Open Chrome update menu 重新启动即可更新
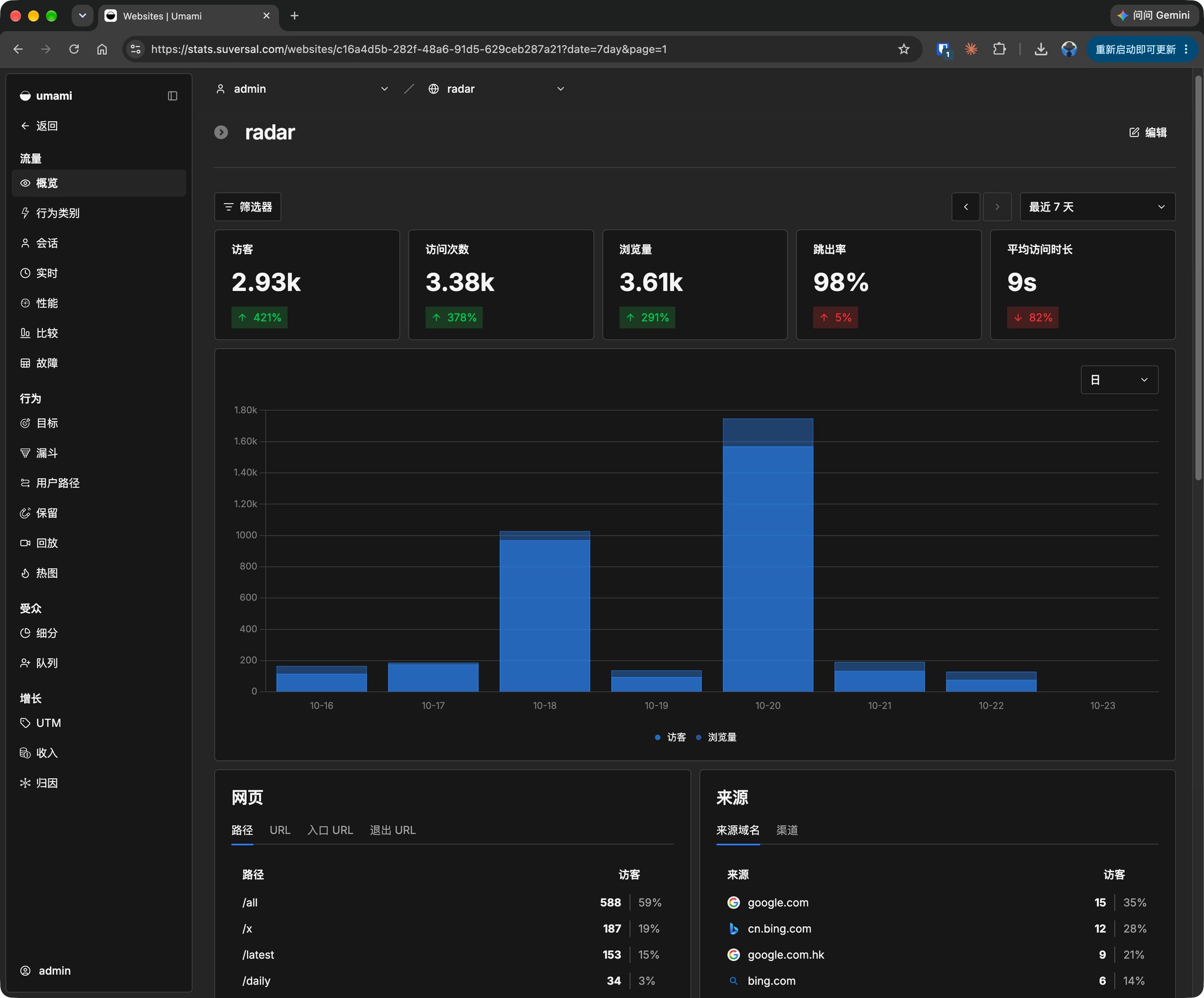 click(x=1142, y=49)
